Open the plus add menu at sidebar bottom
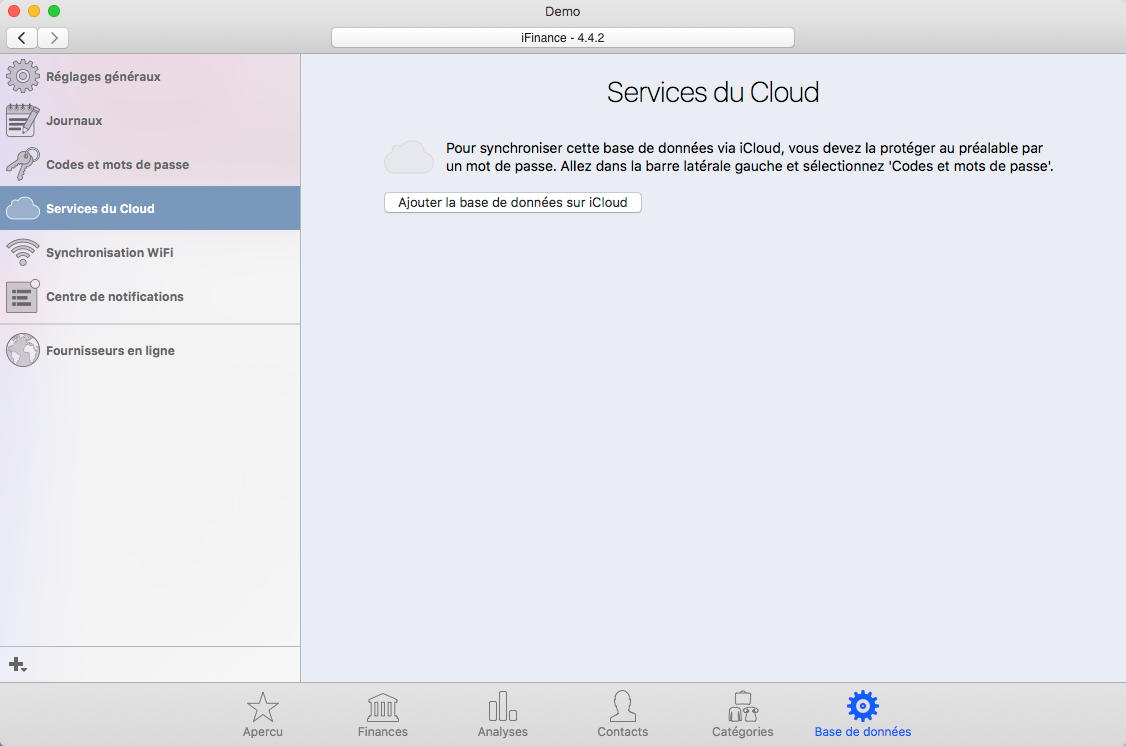Image resolution: width=1126 pixels, height=746 pixels. pyautogui.click(x=18, y=665)
